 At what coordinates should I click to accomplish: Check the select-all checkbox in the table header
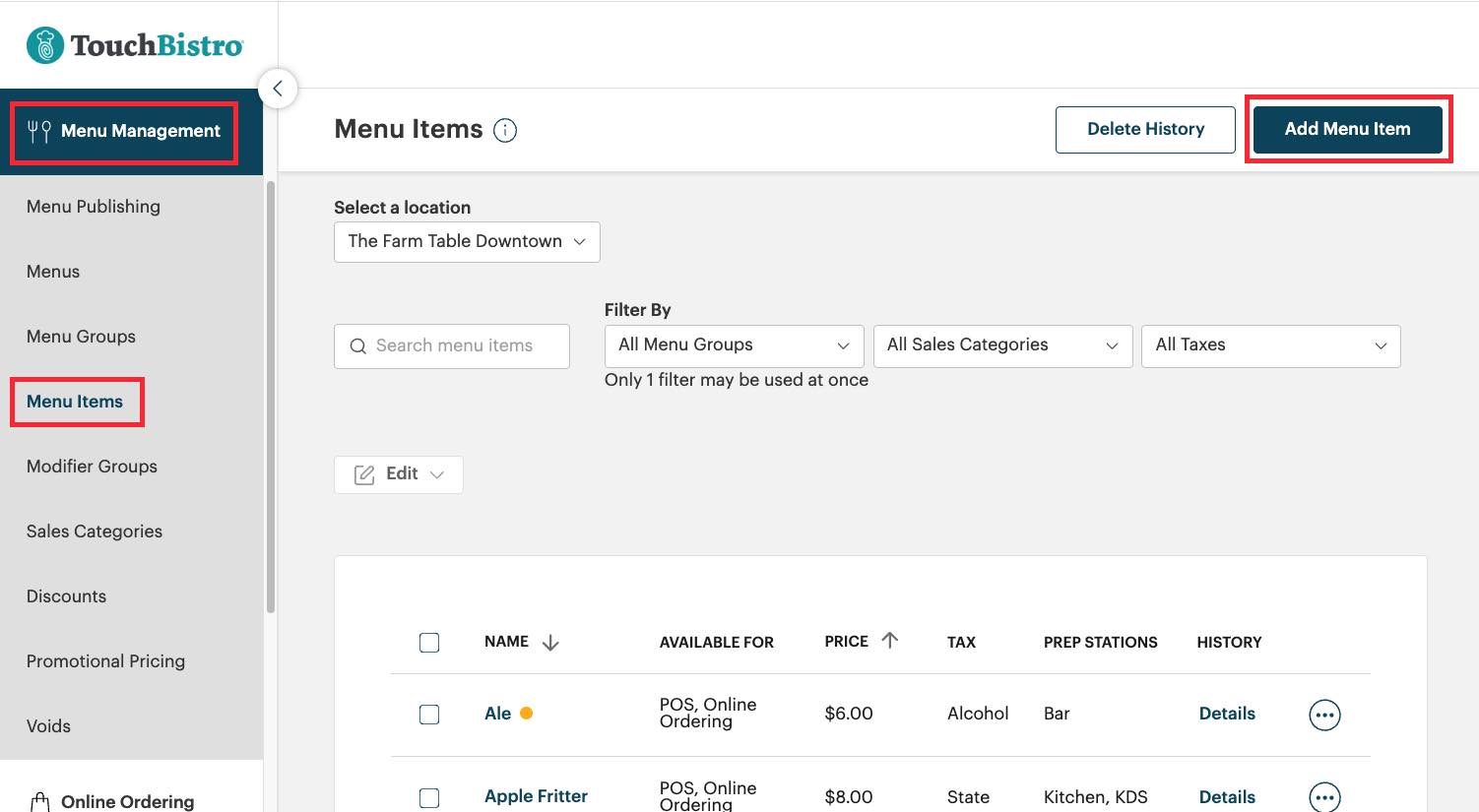[x=429, y=642]
